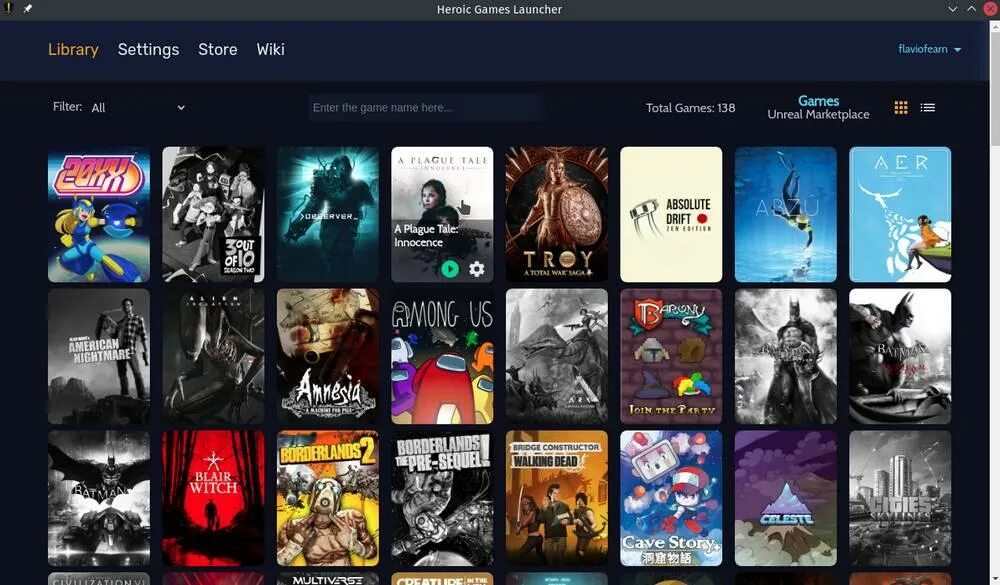This screenshot has width=1000, height=585.
Task: Open the Among Us game cover
Action: point(441,356)
